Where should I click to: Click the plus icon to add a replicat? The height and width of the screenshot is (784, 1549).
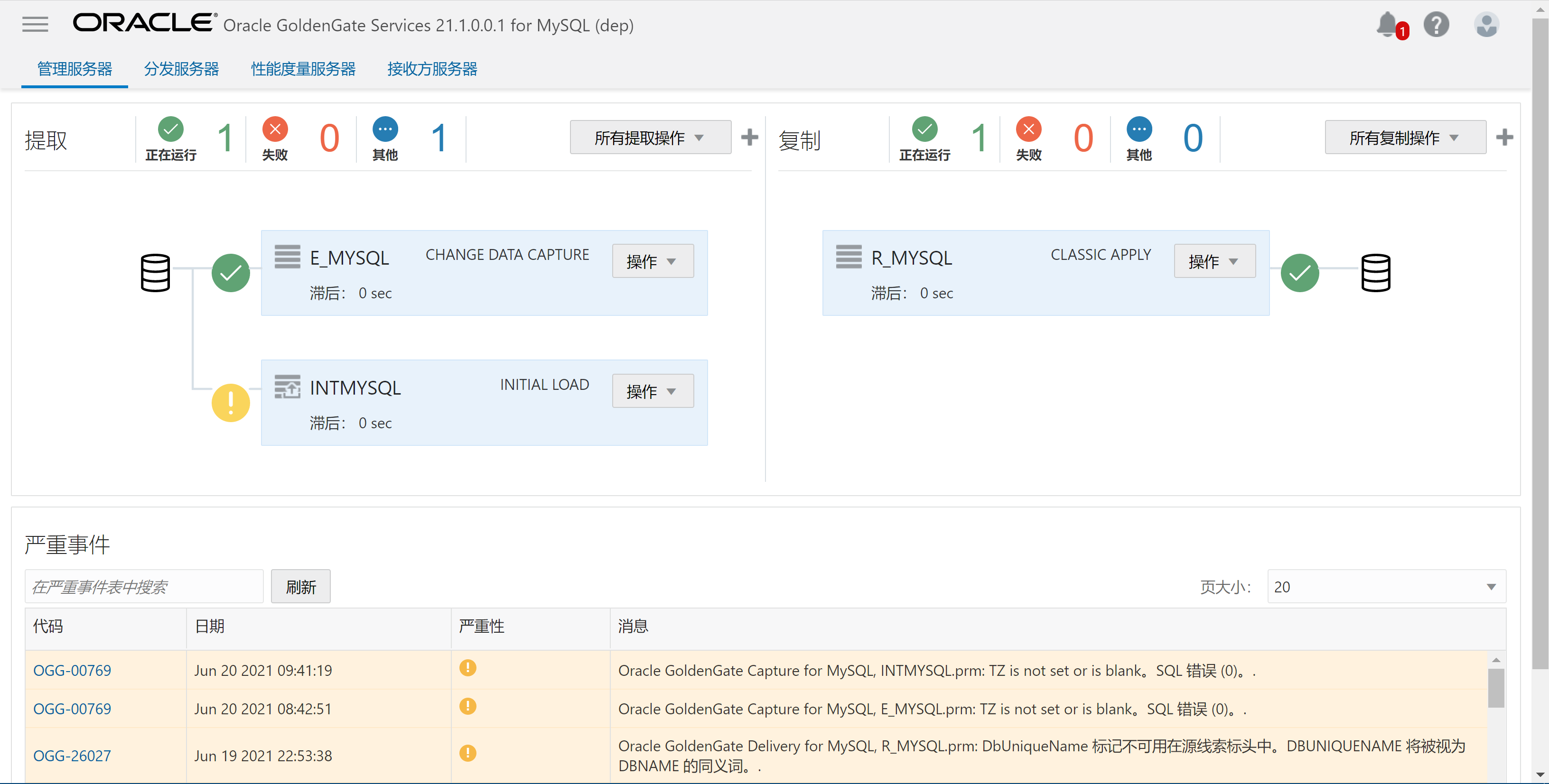(x=1504, y=138)
